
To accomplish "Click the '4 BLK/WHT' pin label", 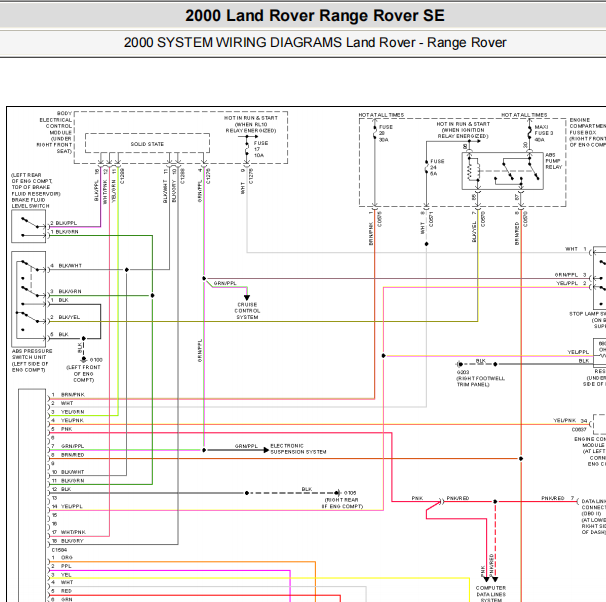I will (x=66, y=265).
